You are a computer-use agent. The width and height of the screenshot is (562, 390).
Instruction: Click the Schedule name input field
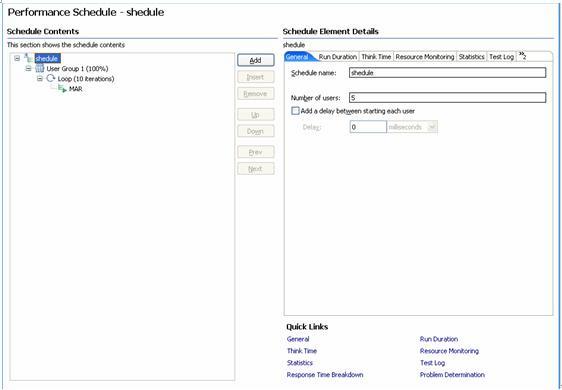[447, 72]
